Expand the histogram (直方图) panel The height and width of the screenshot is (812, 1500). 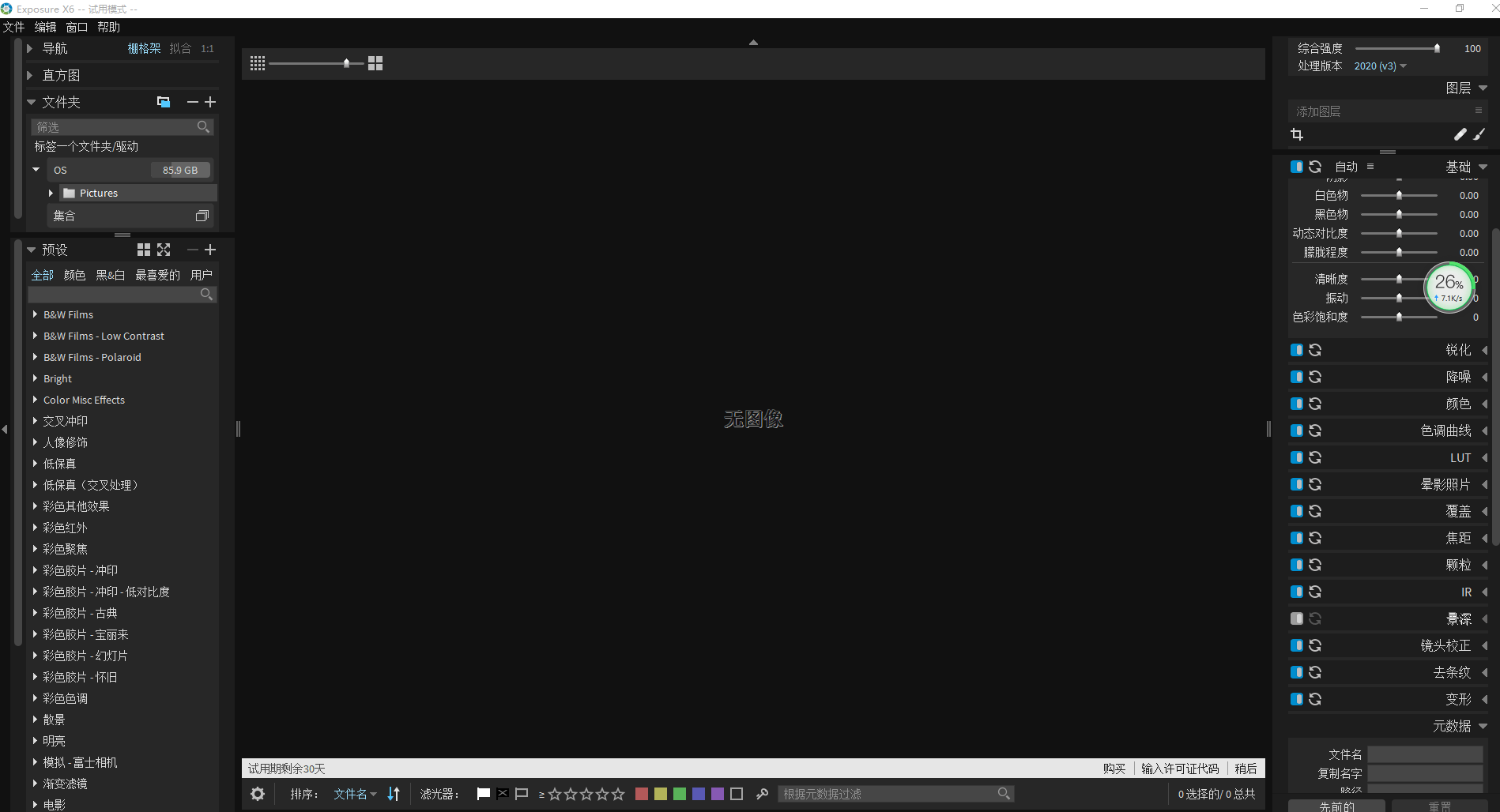pos(30,75)
